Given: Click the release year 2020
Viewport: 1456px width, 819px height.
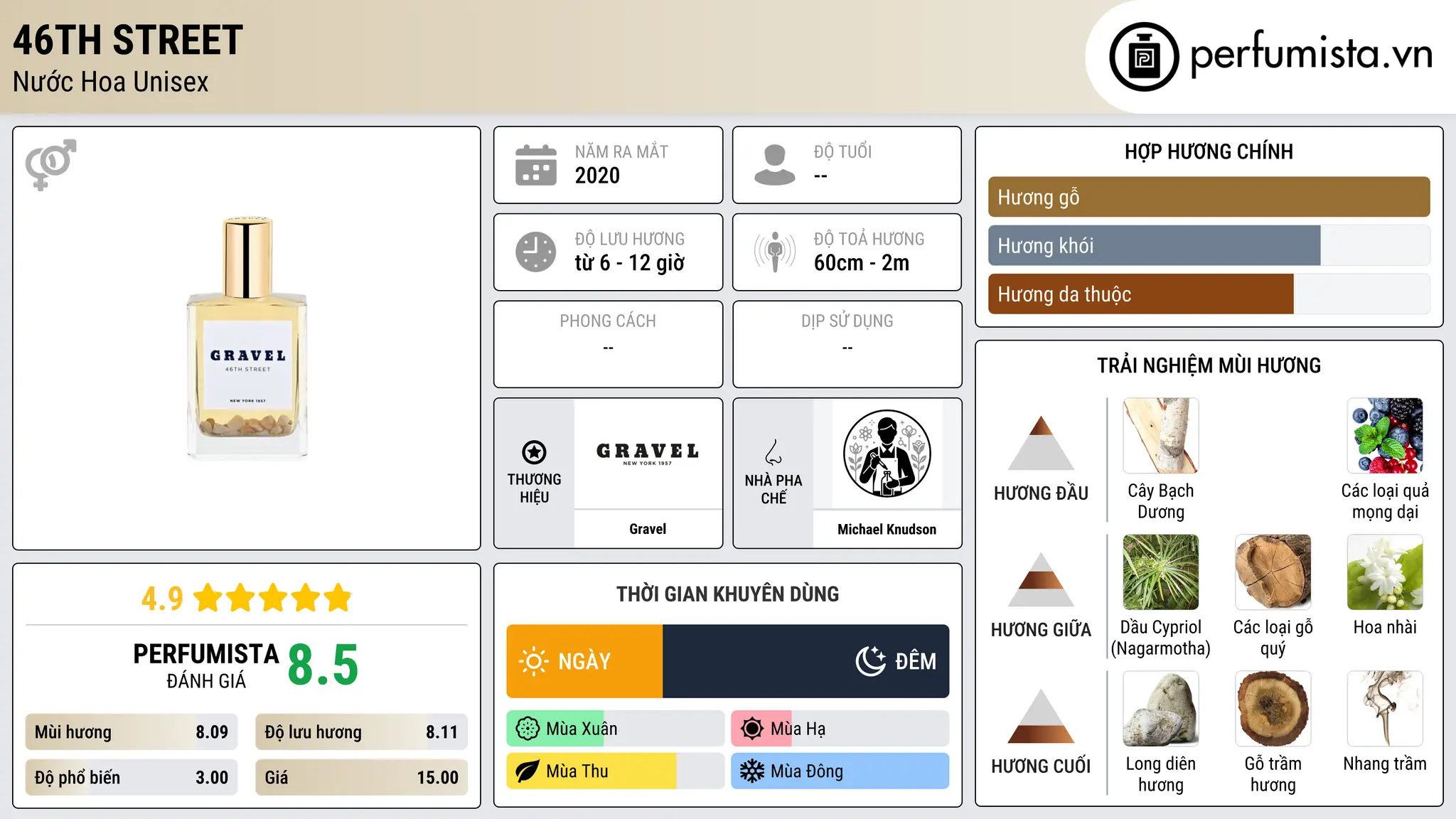Looking at the screenshot, I should point(597,176).
